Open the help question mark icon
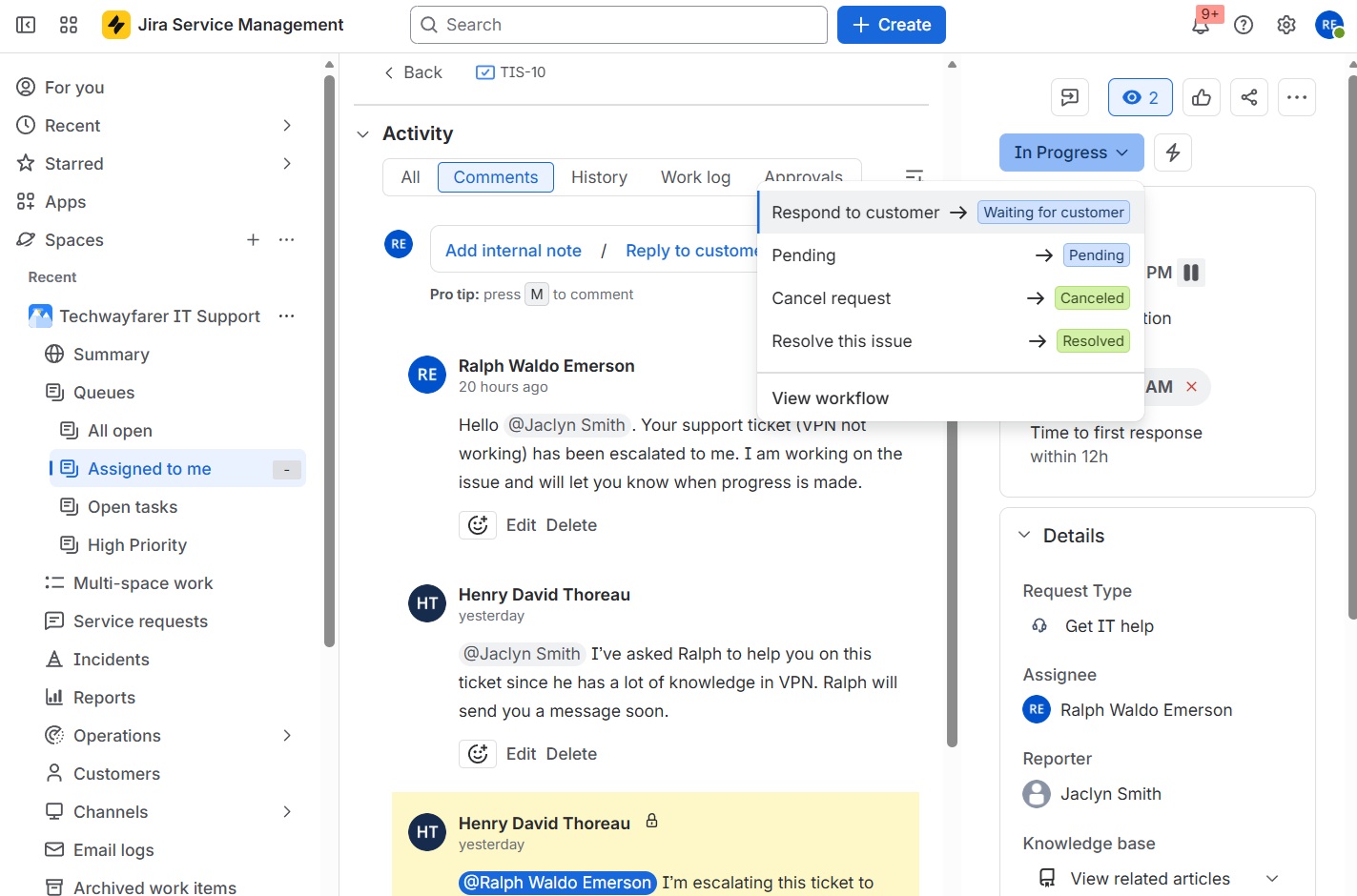This screenshot has width=1357, height=896. tap(1244, 25)
